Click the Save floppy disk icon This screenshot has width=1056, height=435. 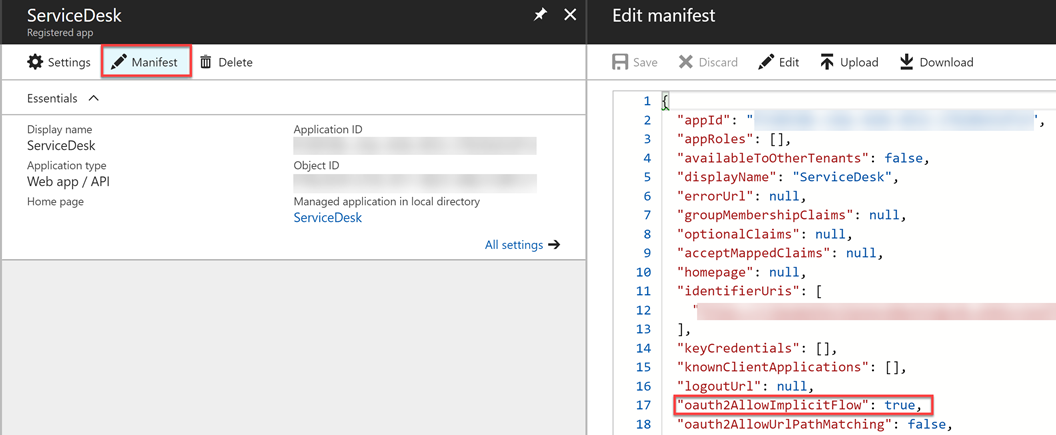[620, 62]
